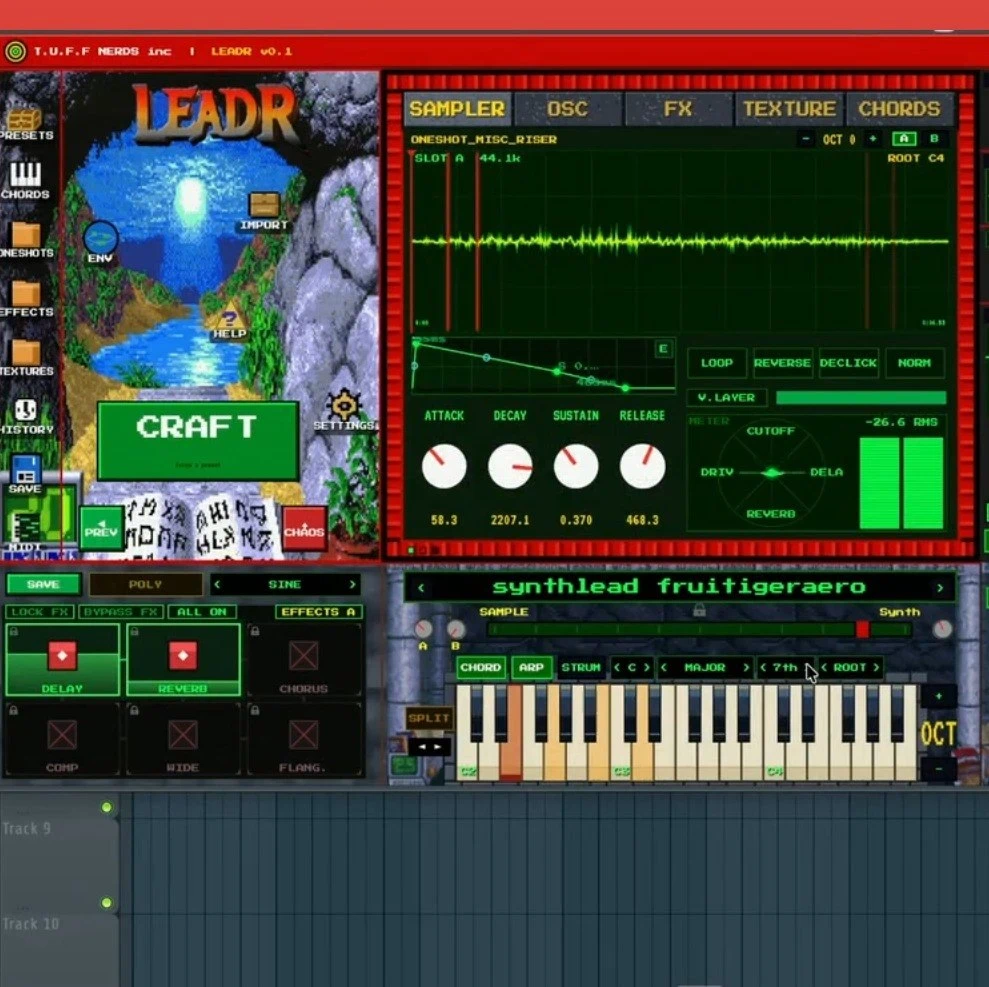Click the green CRAFT button
989x987 pixels.
(197, 440)
